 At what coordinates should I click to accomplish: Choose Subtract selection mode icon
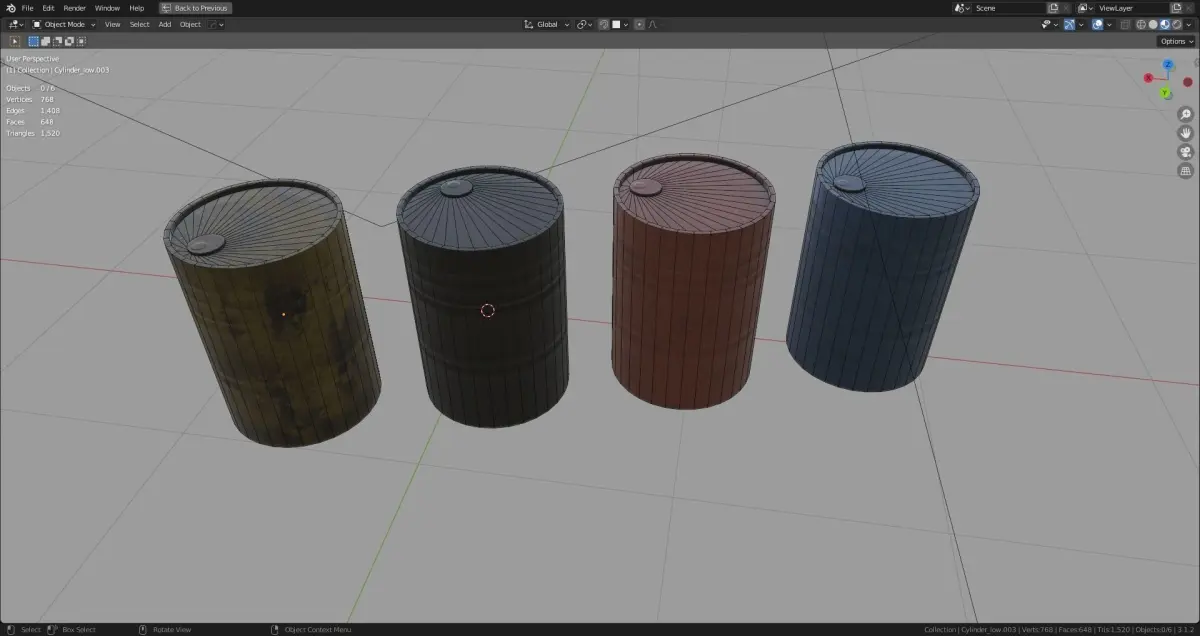57,41
